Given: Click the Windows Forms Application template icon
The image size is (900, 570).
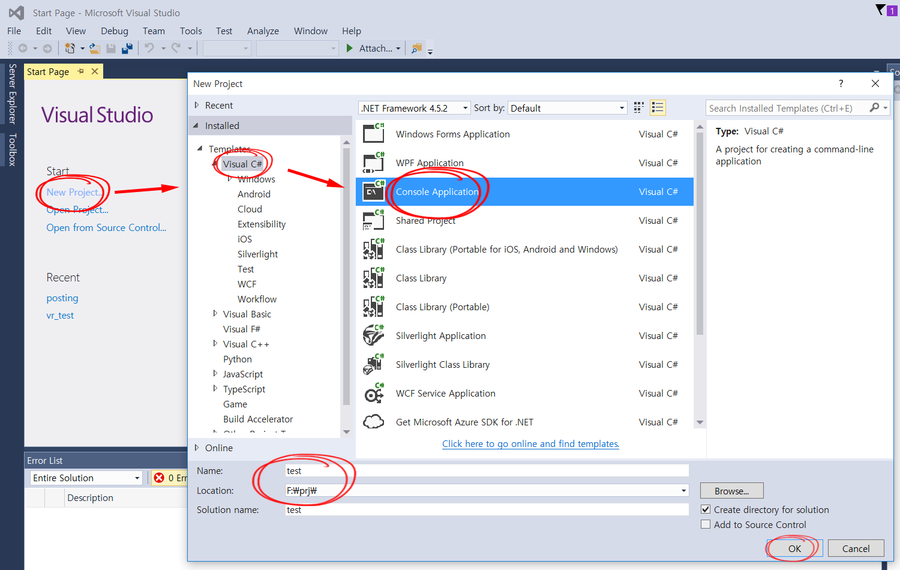Looking at the screenshot, I should pyautogui.click(x=374, y=133).
